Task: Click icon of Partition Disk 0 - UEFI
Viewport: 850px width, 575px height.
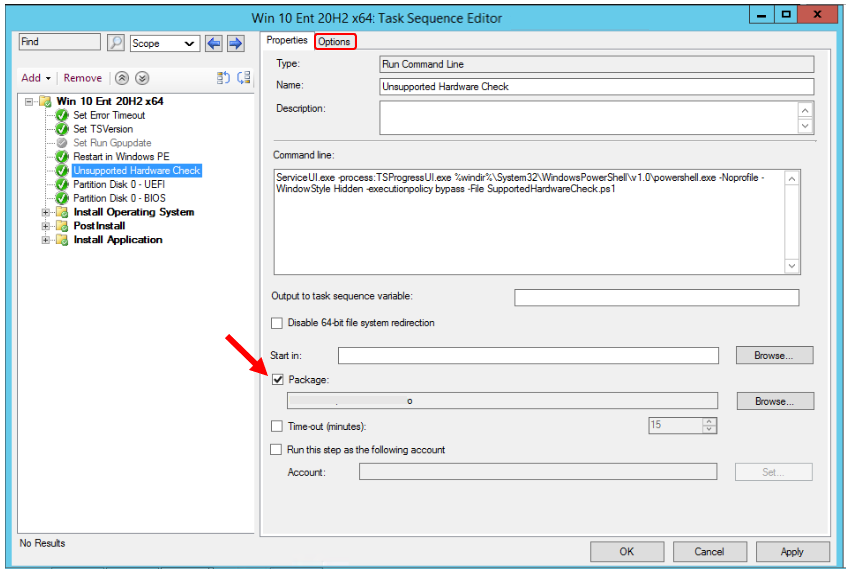Action: 62,184
